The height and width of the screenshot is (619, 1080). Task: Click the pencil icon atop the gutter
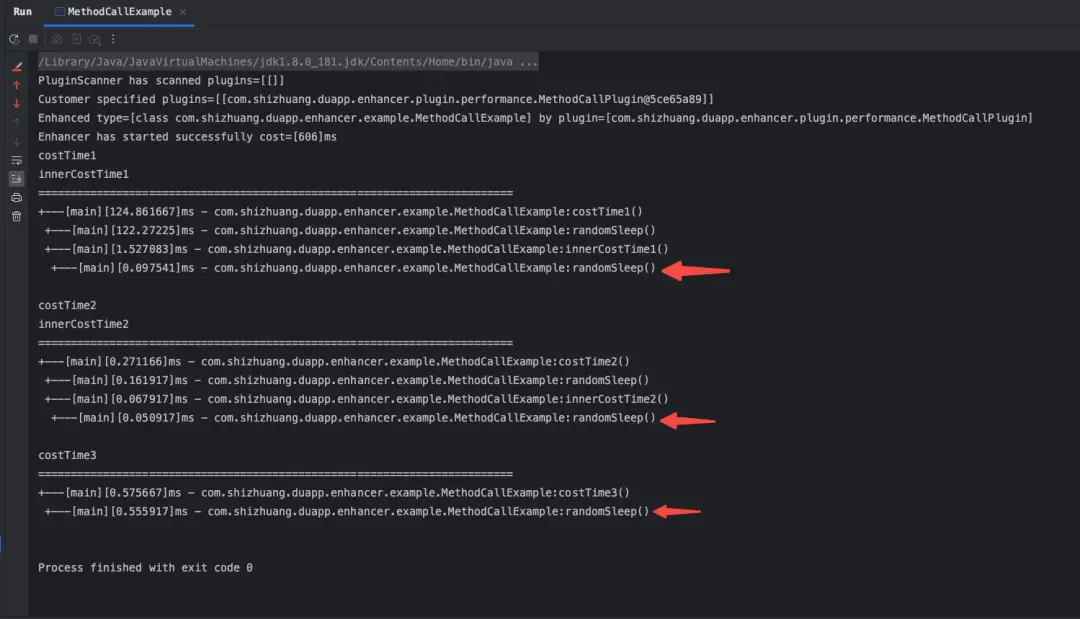16,67
